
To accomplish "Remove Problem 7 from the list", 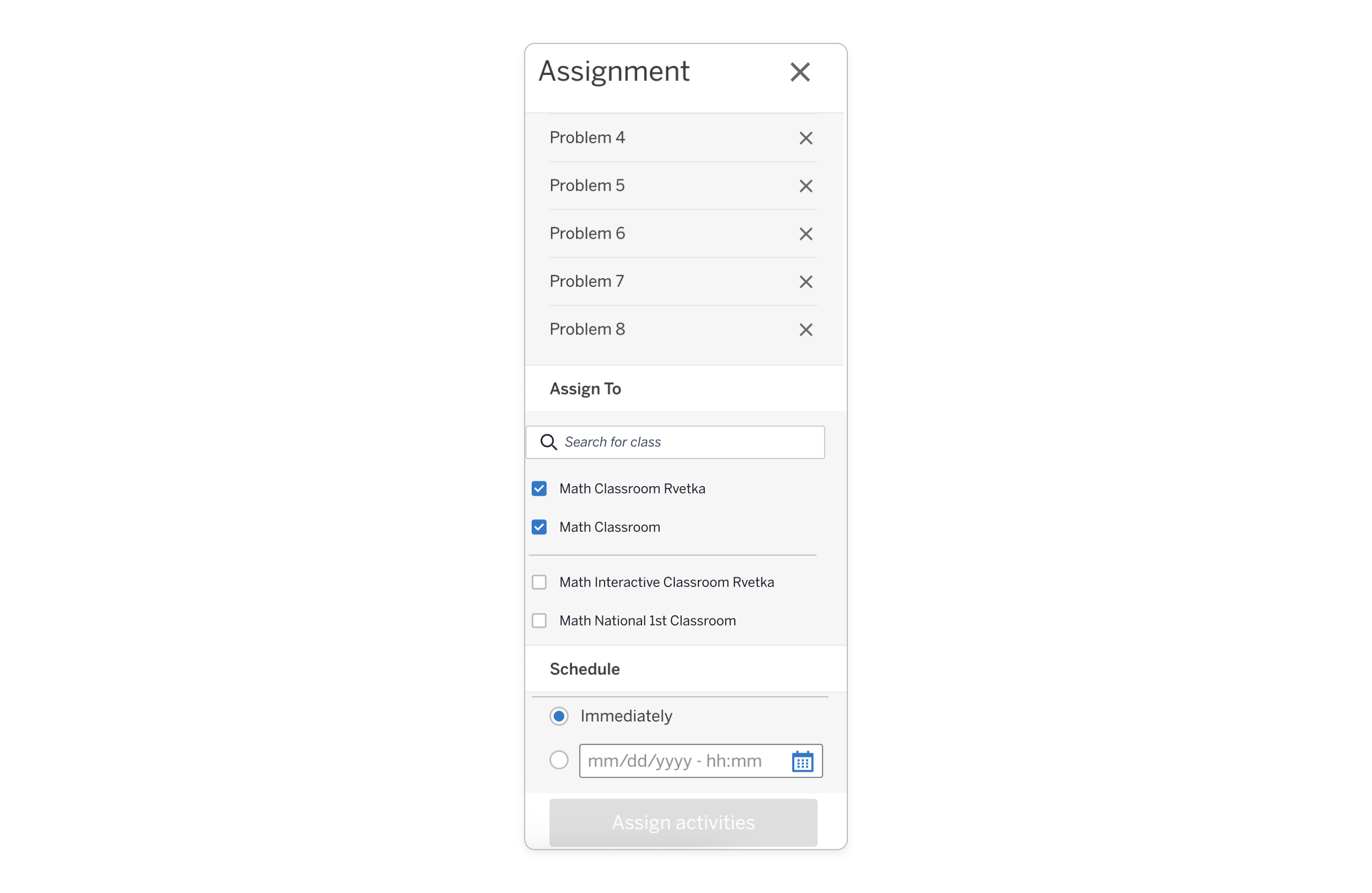I will click(x=806, y=282).
